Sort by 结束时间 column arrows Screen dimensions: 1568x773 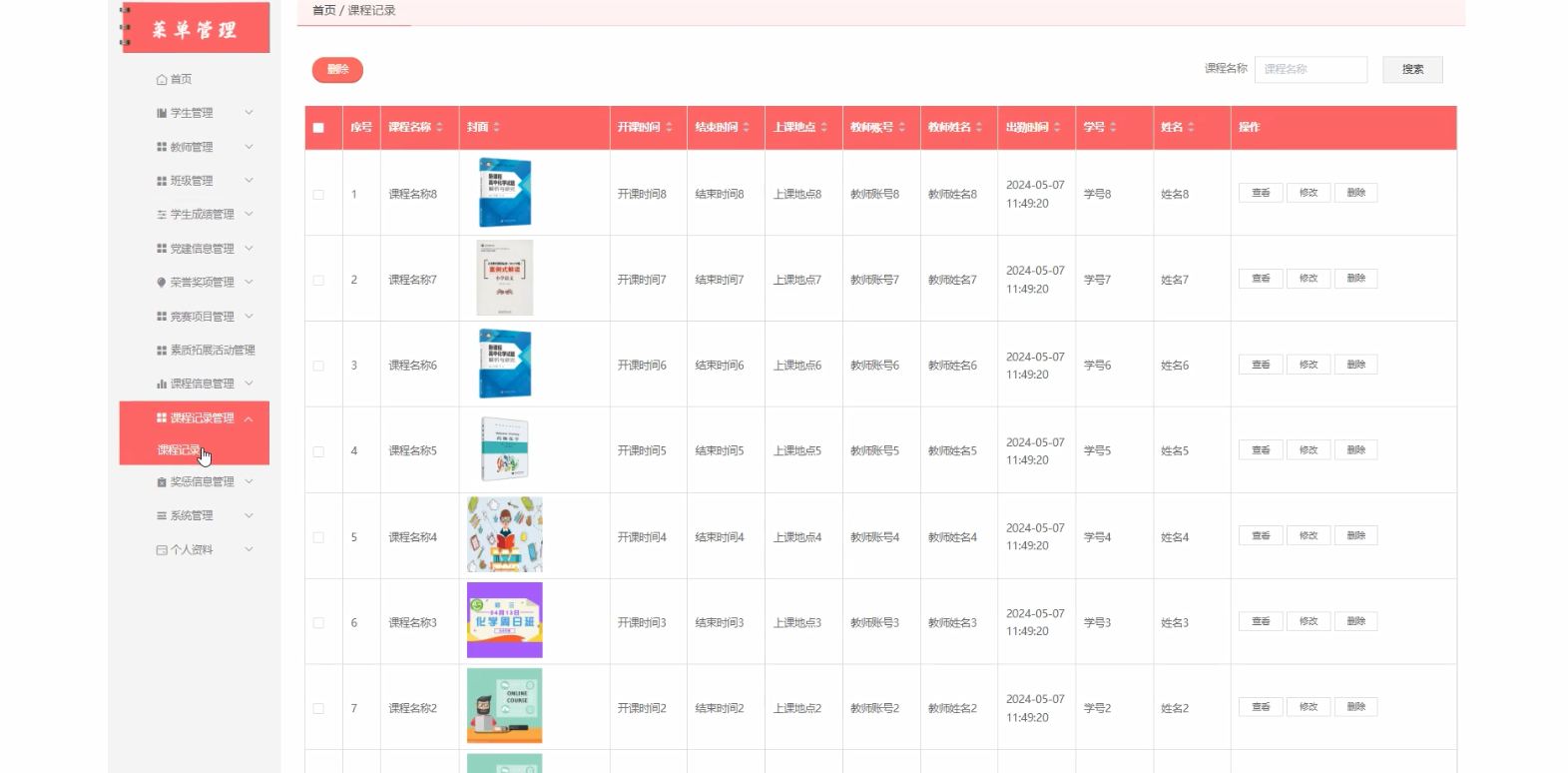click(x=746, y=128)
